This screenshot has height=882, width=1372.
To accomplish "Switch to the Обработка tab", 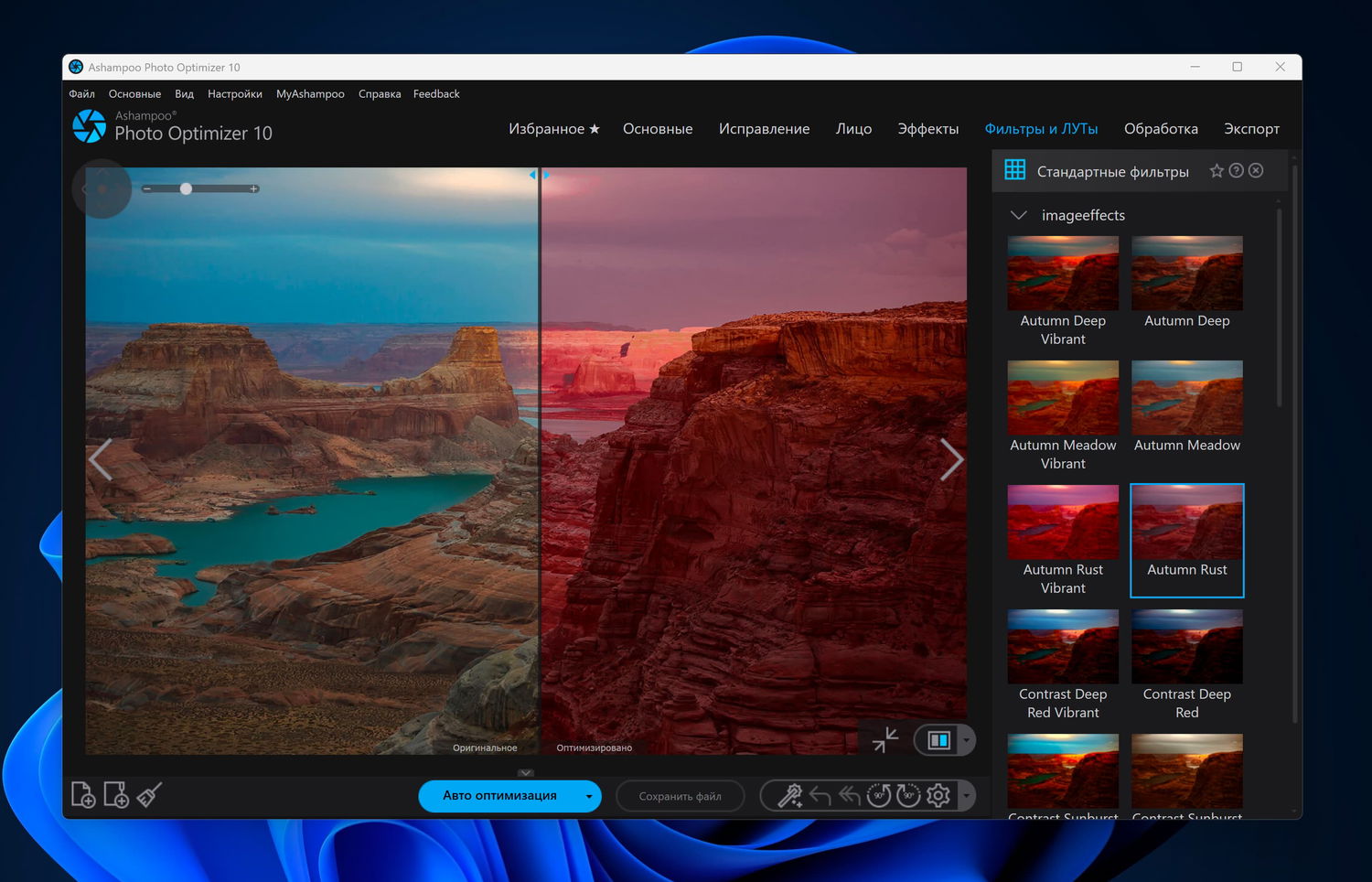I will pos(1161,129).
